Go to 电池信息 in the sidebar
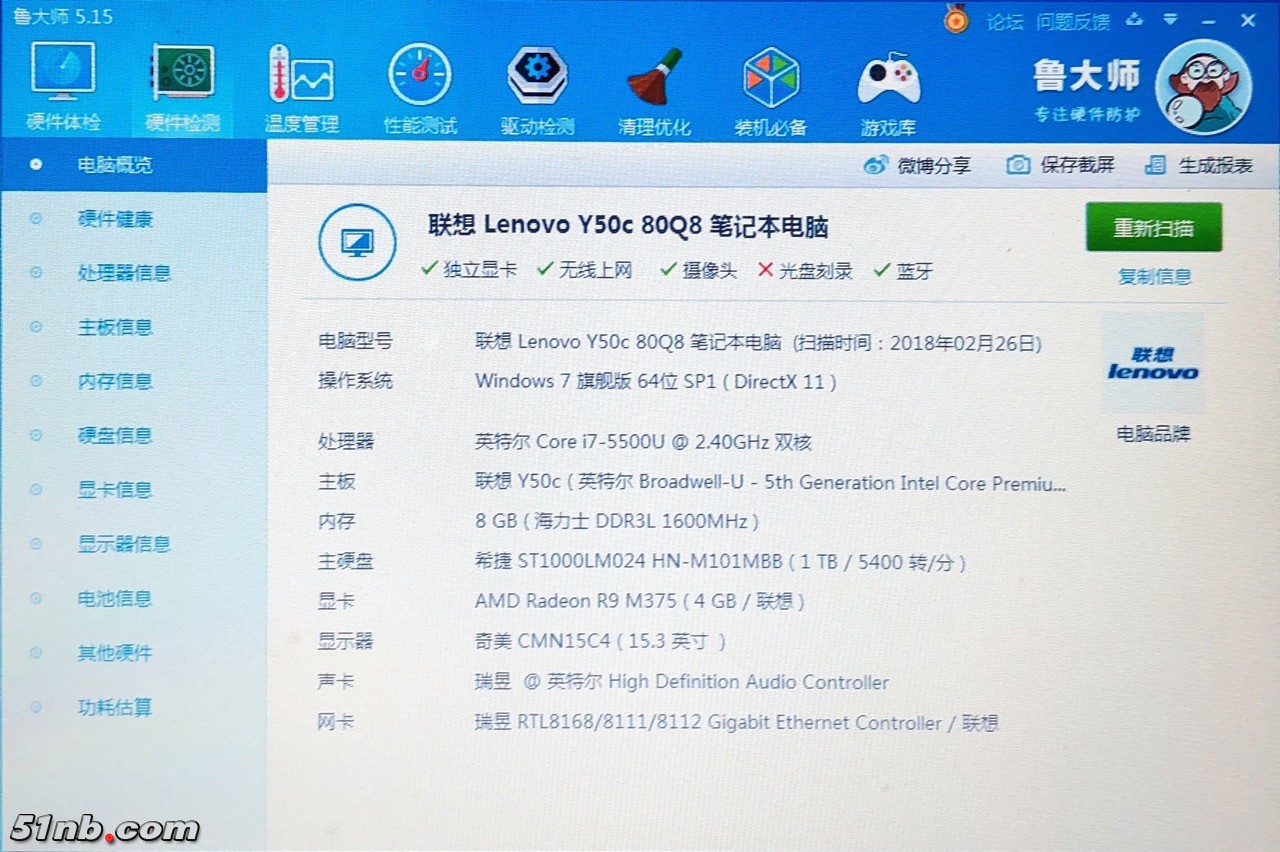Screen dimensions: 1280x852 tap(115, 599)
